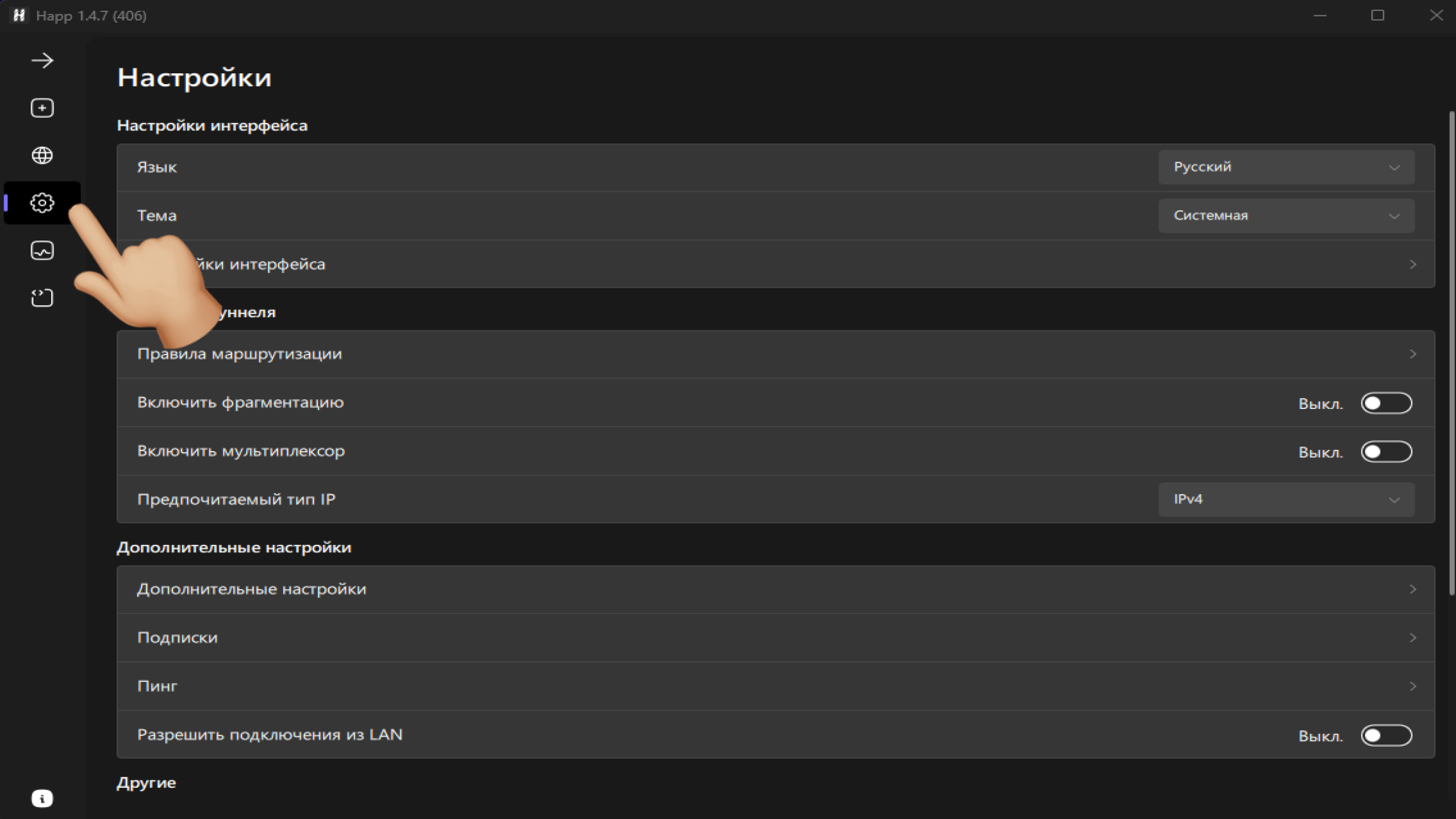Open the preferred IP type dropdown
The width and height of the screenshot is (1456, 819).
1286,499
